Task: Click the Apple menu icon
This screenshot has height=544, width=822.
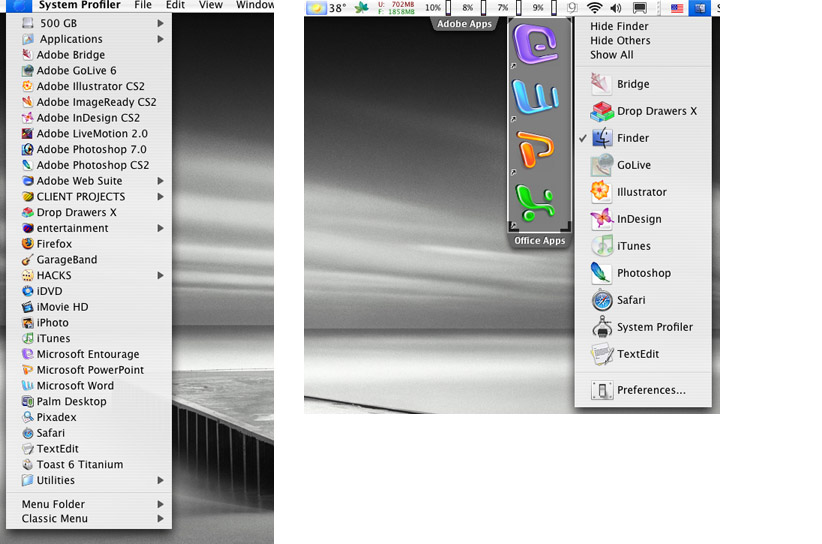Action: 19,5
